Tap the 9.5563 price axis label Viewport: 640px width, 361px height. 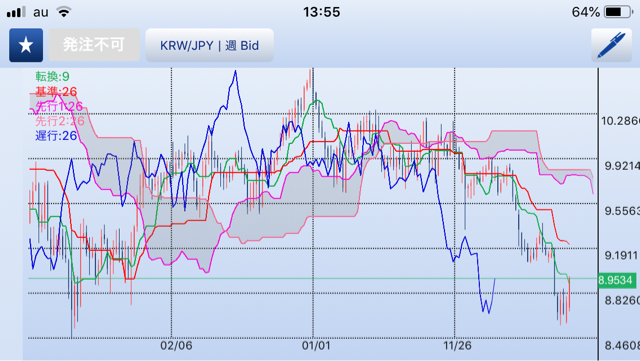622,211
